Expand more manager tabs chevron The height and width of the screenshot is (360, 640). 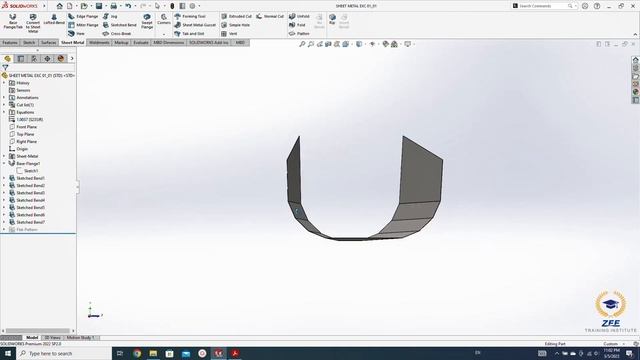click(72, 58)
